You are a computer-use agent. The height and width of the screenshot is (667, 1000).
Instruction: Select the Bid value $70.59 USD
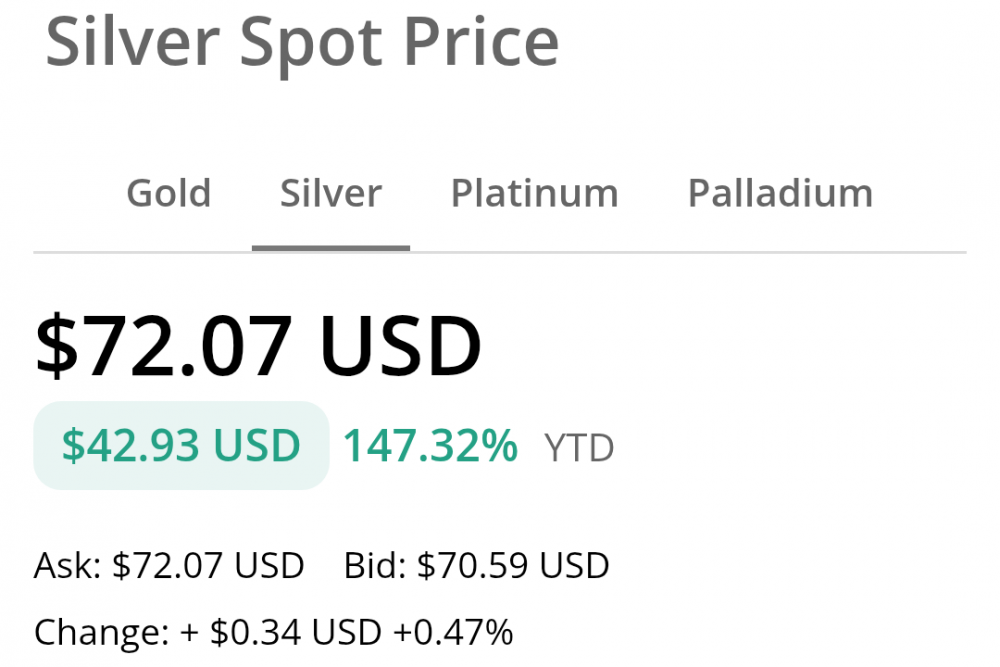513,567
